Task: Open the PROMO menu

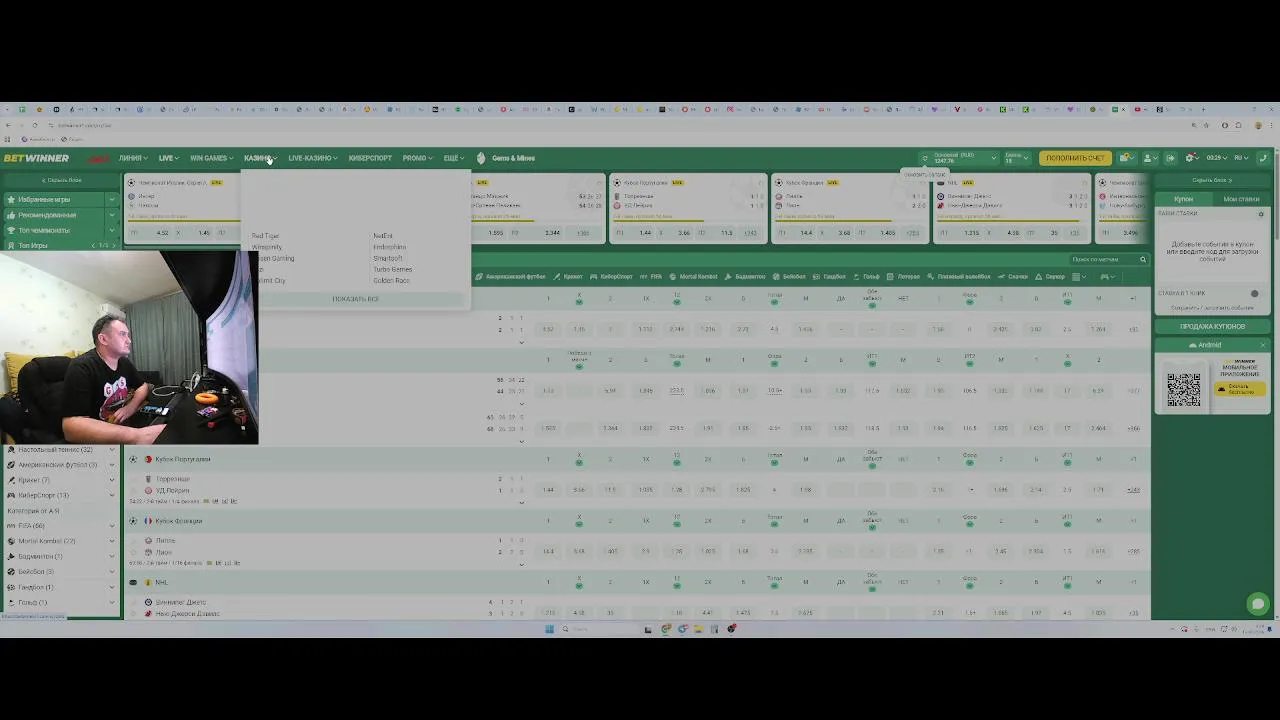Action: point(417,158)
